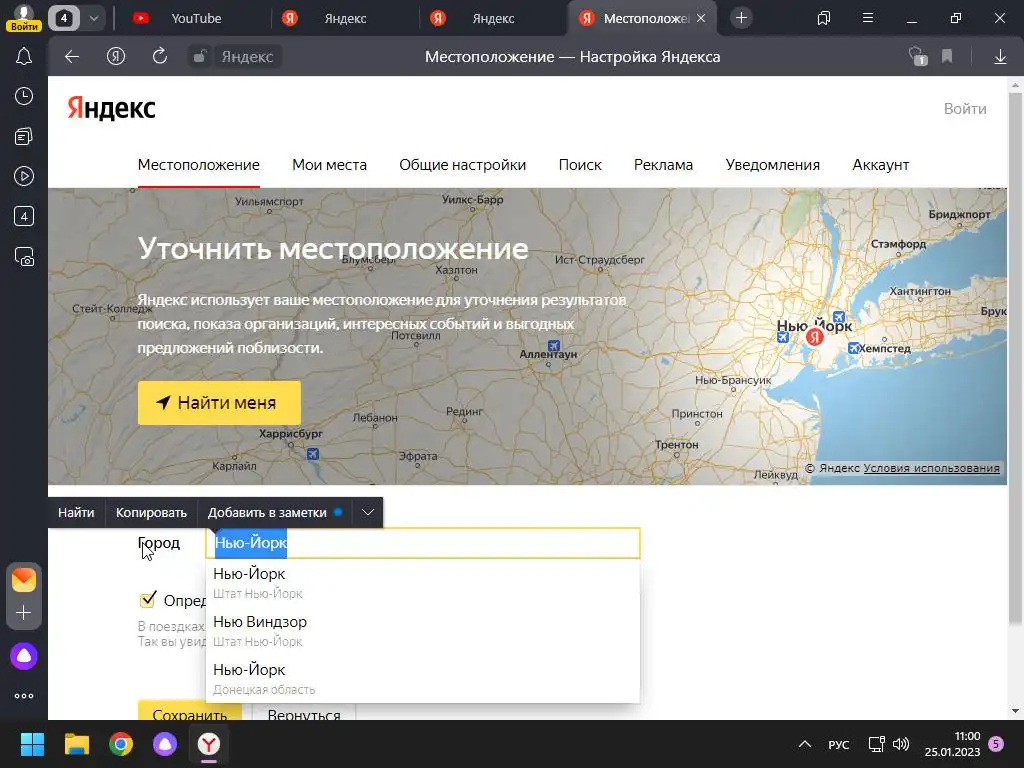1024x768 pixels.
Task: Open Protect extensions icon in address bar
Action: point(918,57)
